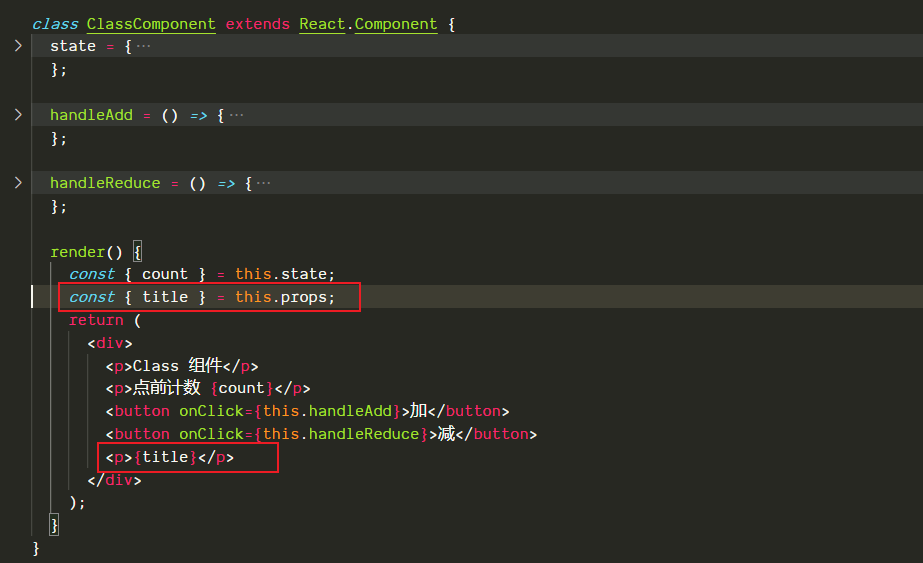Click the 'Class 组件' paragraph text
Screen dimensions: 923x563
coord(177,366)
